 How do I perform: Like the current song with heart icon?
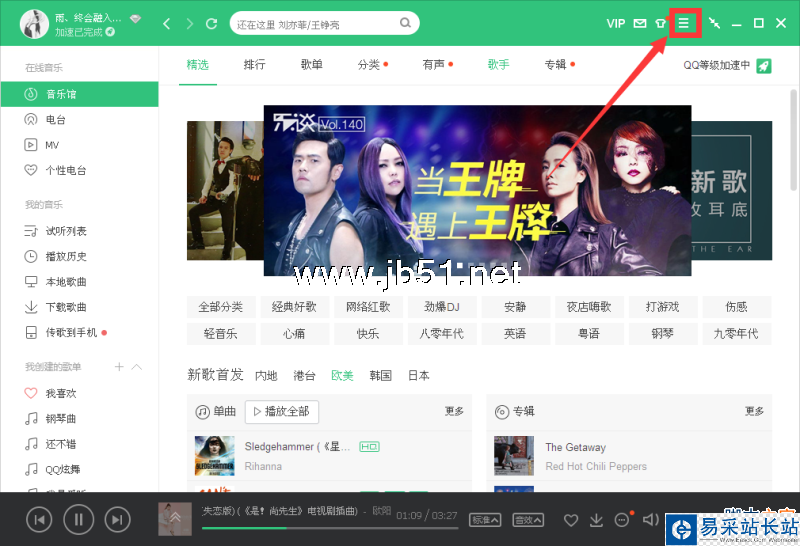571,520
